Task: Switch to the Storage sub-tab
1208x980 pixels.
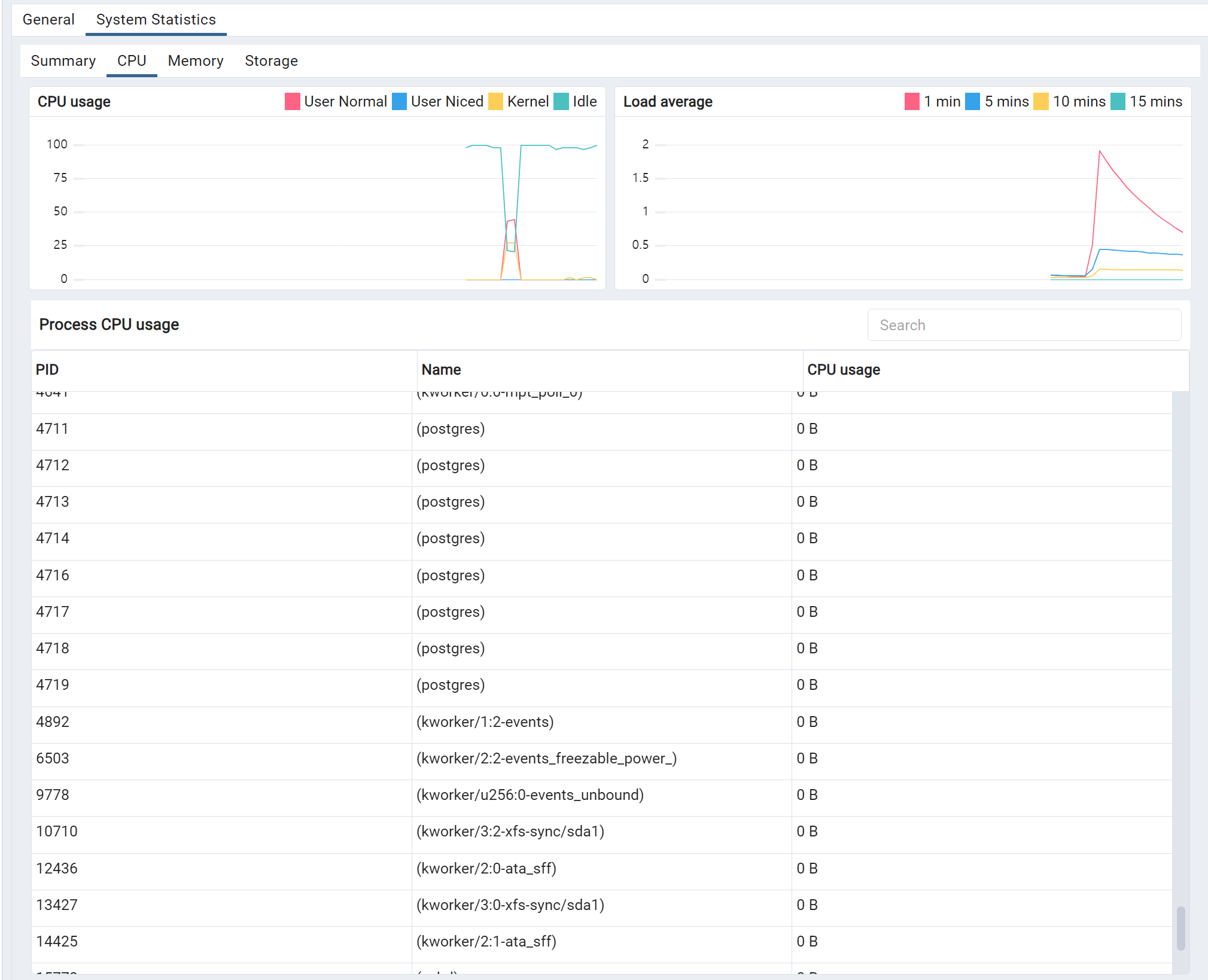Action: point(271,61)
